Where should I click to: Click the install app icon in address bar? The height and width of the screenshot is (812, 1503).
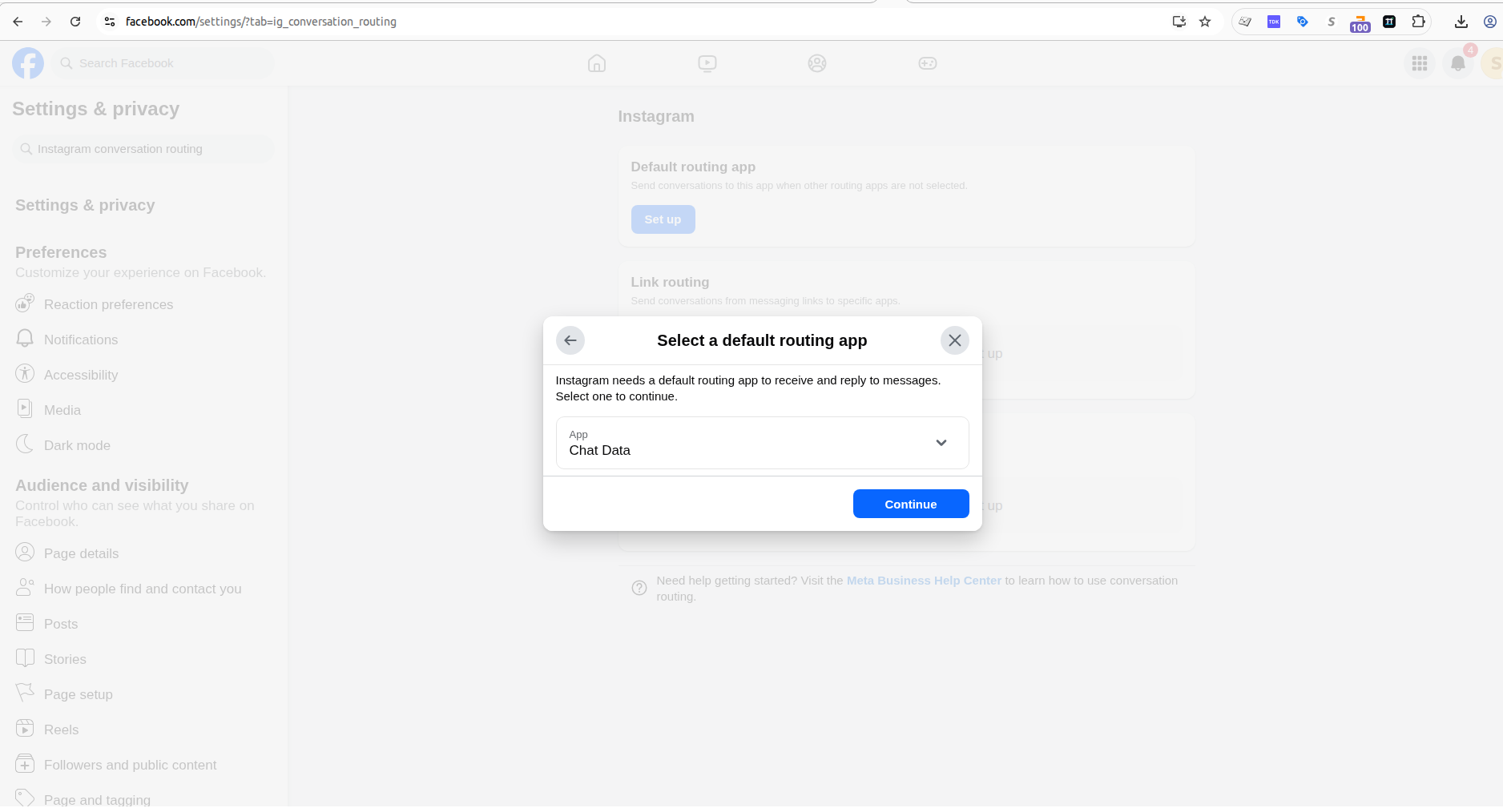1179,22
